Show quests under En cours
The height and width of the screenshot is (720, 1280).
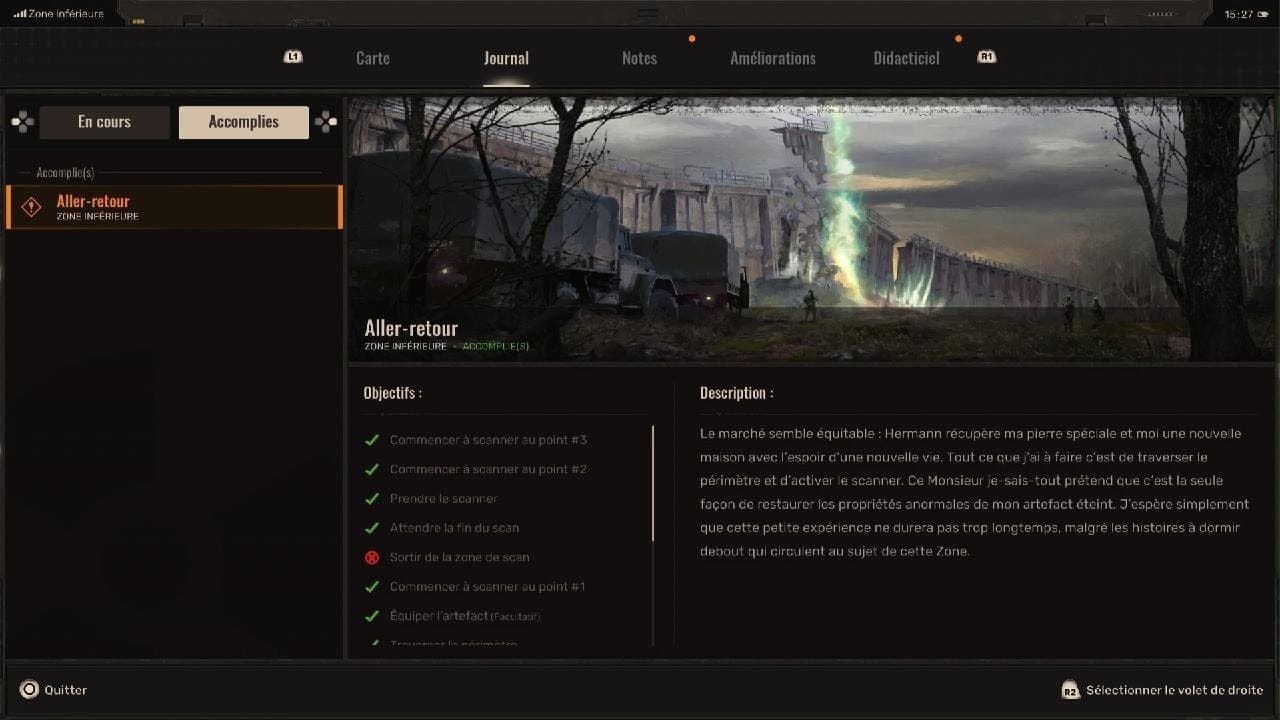(x=105, y=122)
